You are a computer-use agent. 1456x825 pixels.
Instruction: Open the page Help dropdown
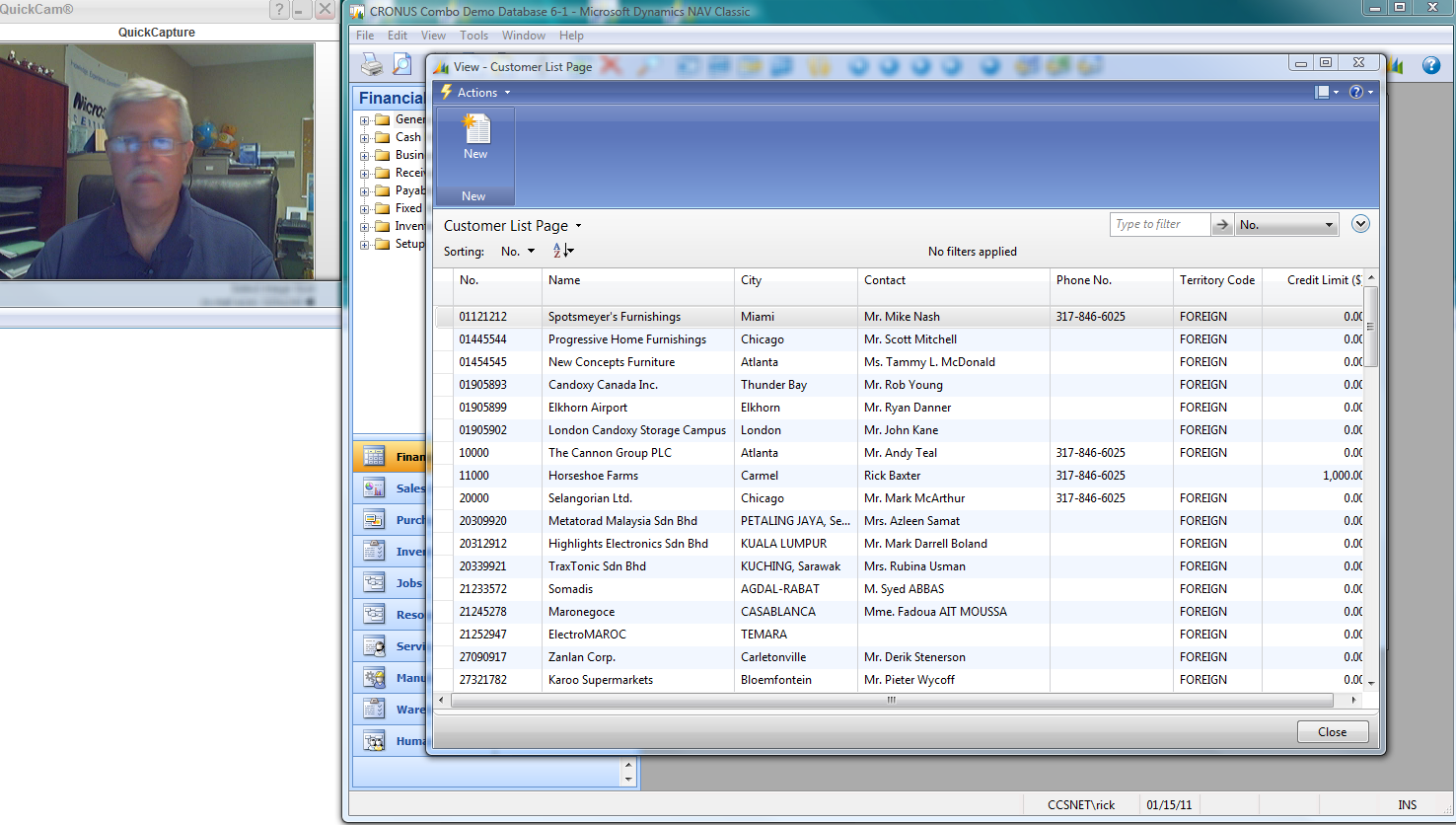1361,92
